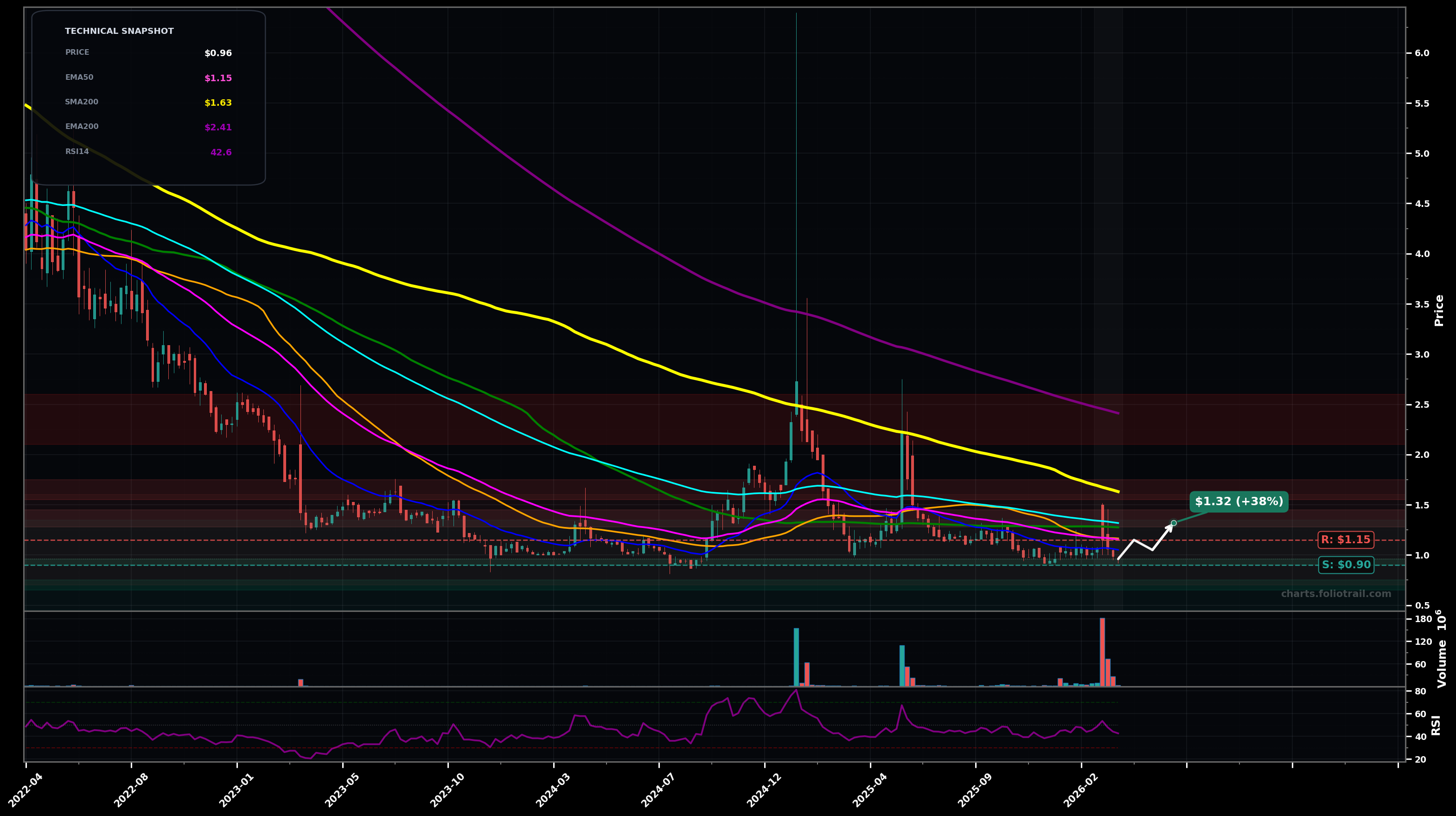Click the RSI14 reading 42.6
This screenshot has width=1456, height=816.
221,153
